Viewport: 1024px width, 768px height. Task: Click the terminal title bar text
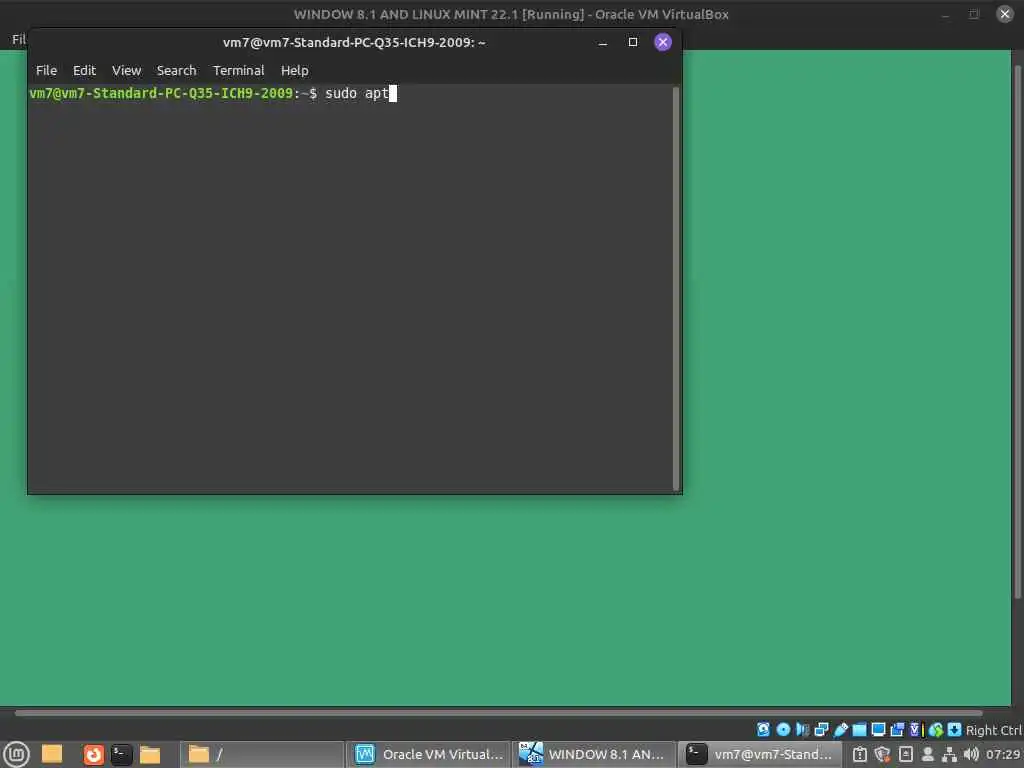(x=354, y=42)
